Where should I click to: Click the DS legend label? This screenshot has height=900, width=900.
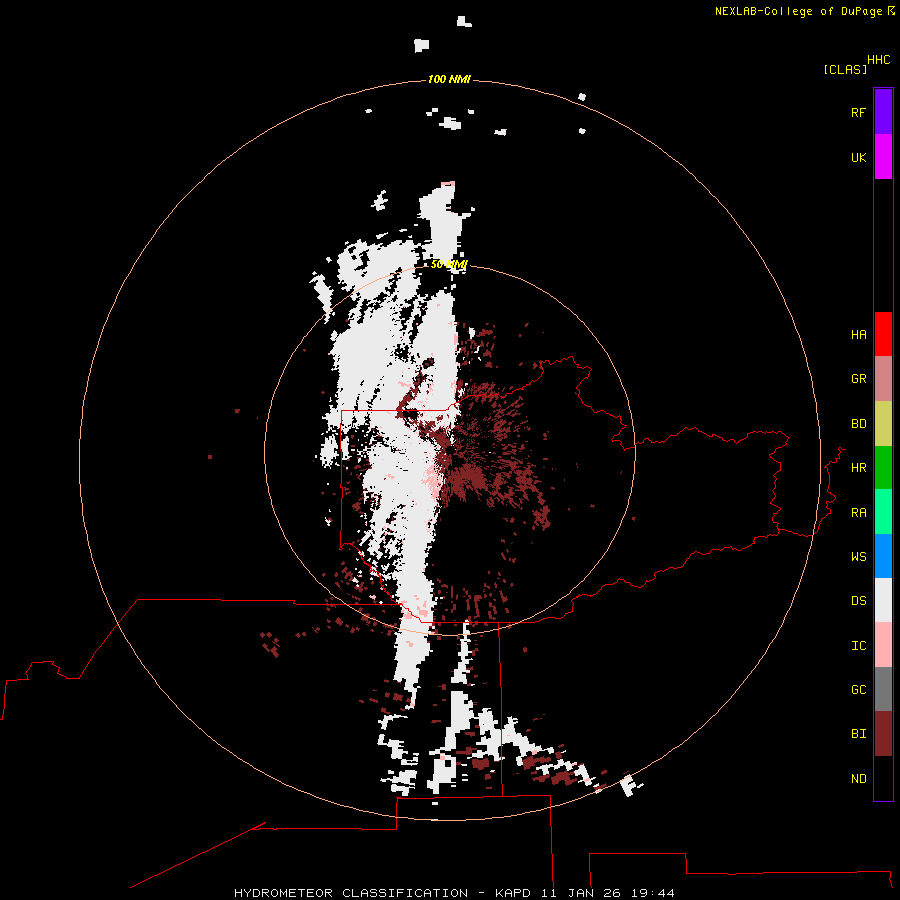(x=858, y=601)
